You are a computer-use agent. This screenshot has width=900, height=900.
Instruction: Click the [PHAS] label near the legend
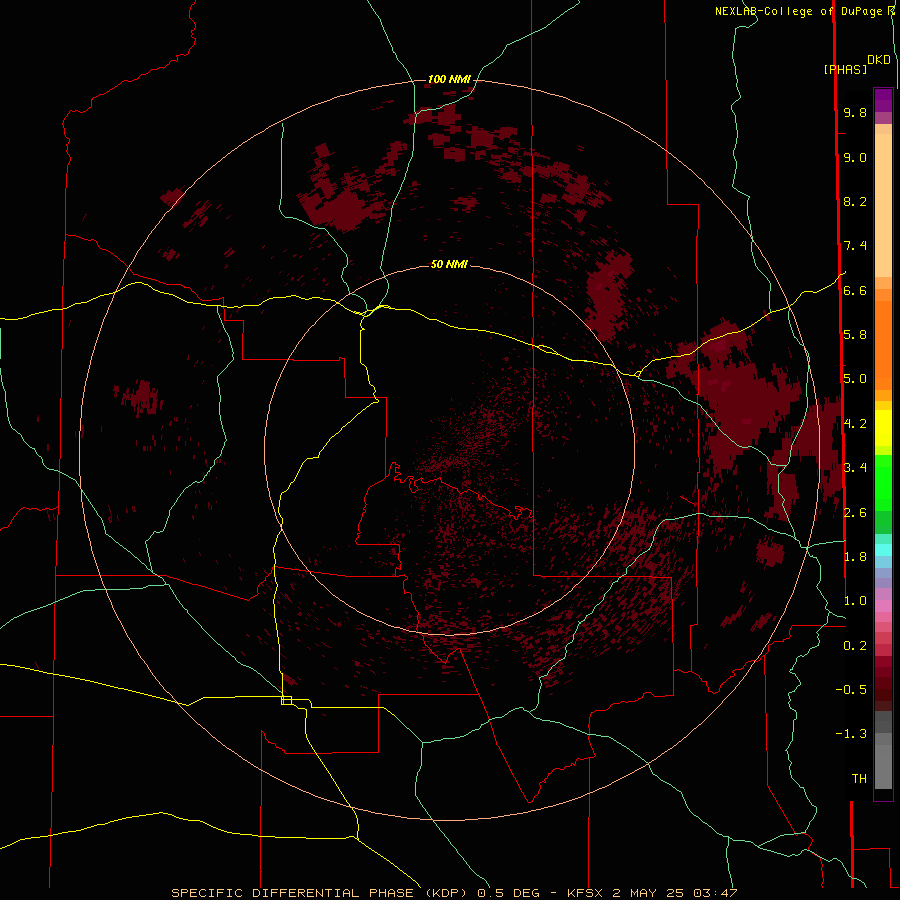[845, 70]
